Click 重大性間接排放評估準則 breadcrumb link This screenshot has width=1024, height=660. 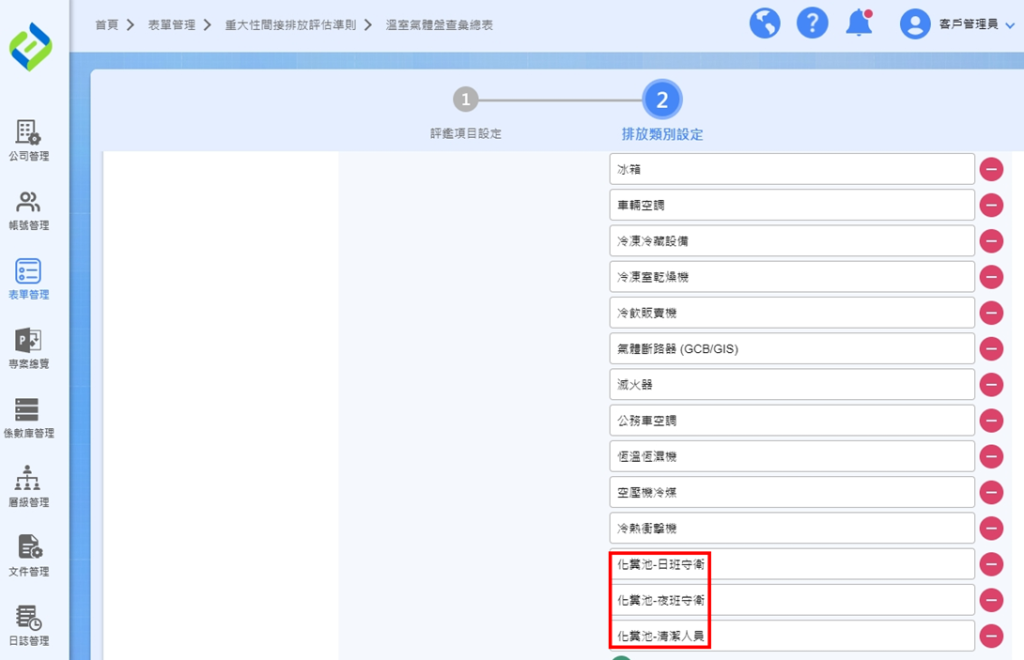coord(289,25)
